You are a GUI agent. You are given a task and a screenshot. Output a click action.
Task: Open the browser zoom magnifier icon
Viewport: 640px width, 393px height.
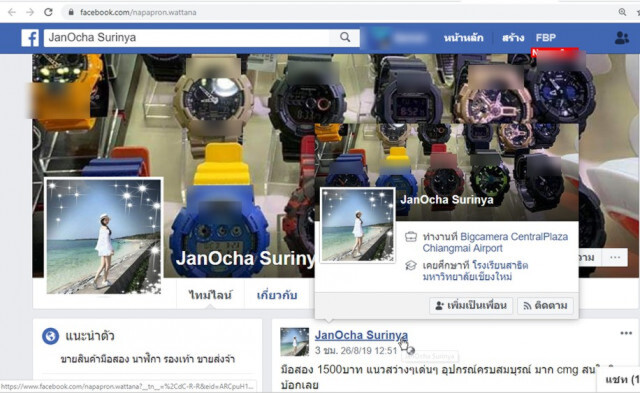coord(622,12)
